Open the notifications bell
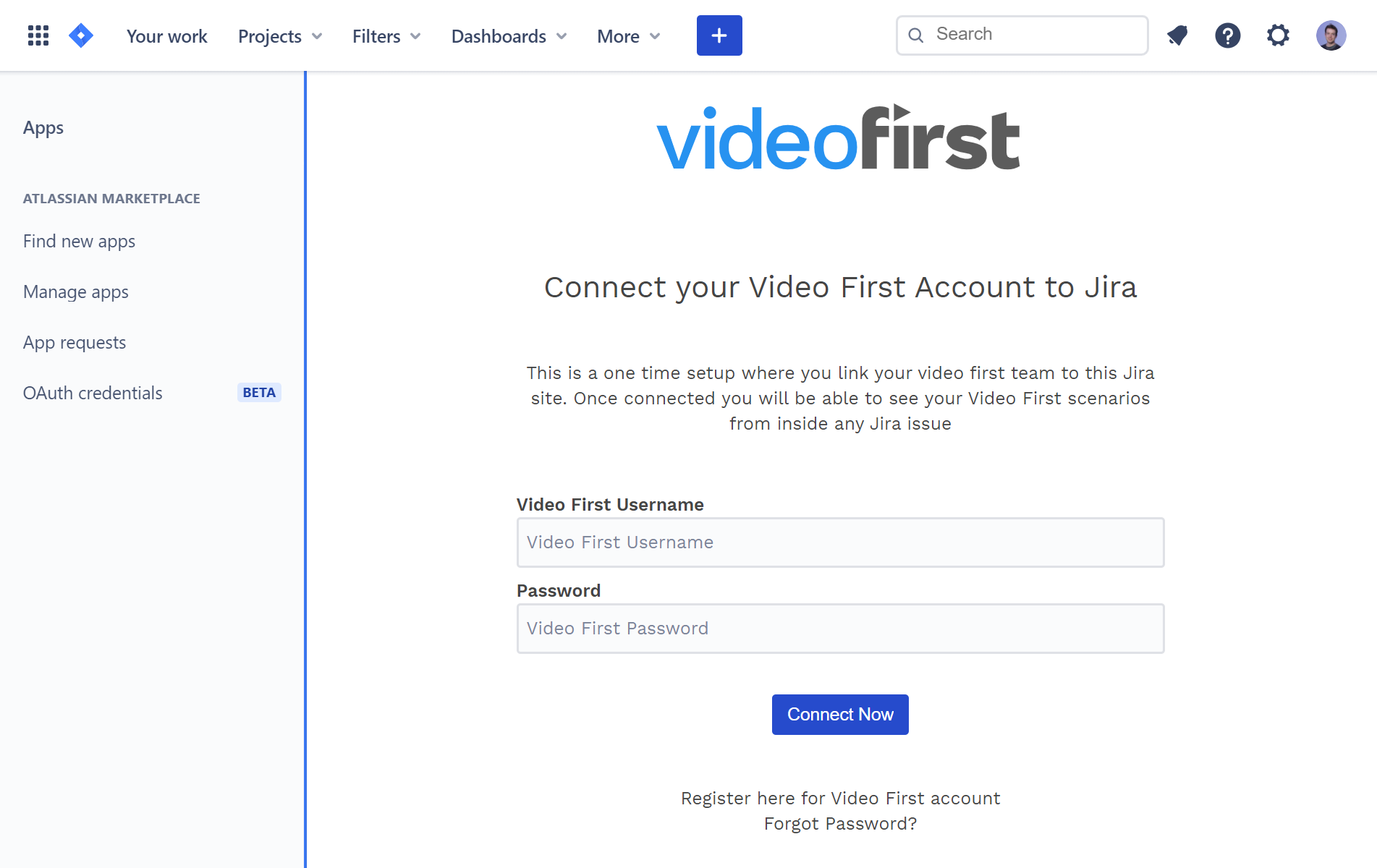1377x868 pixels. pos(1177,35)
